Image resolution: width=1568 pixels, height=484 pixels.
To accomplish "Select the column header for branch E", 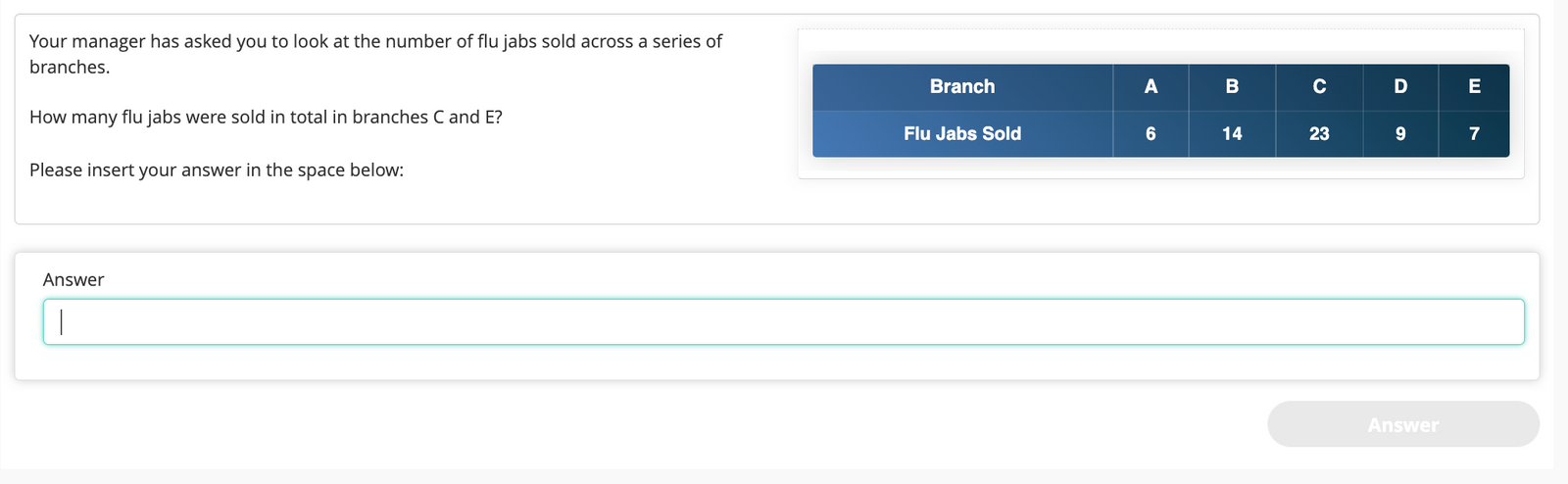I will pos(1474,86).
